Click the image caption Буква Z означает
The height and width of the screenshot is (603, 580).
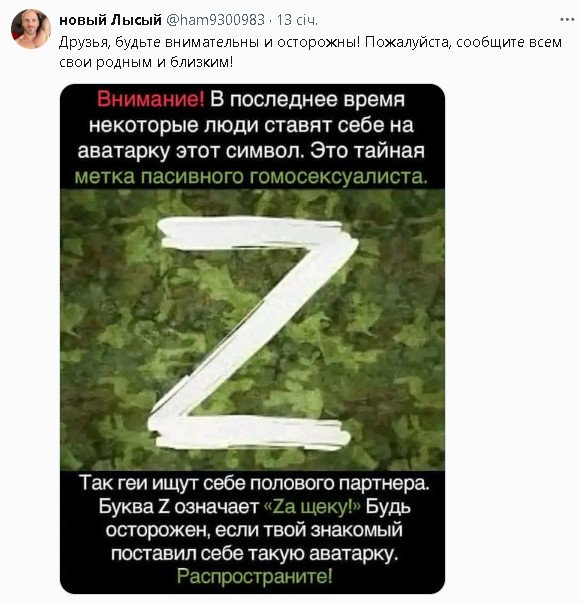click(179, 507)
